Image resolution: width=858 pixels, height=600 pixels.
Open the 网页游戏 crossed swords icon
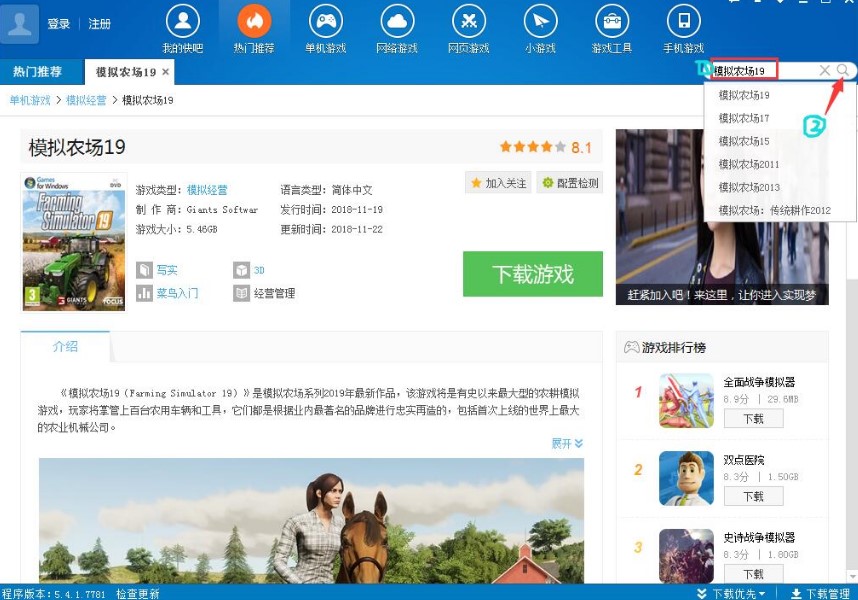[468, 22]
